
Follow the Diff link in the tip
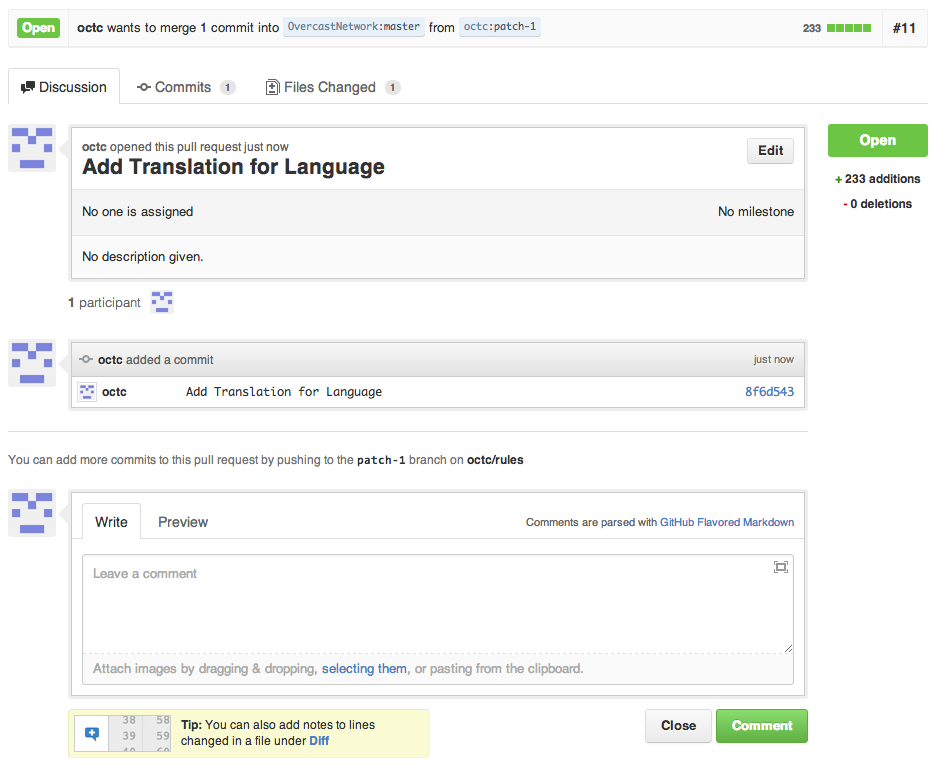(x=319, y=741)
